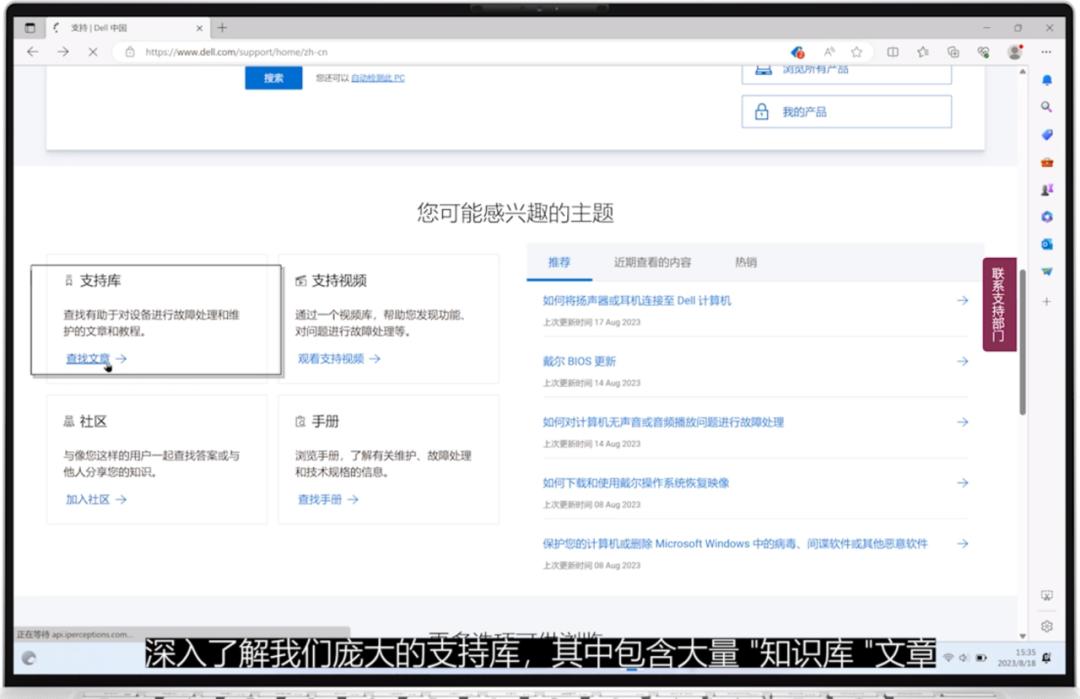
Task: Switch to the 热销 tab
Action: click(748, 262)
